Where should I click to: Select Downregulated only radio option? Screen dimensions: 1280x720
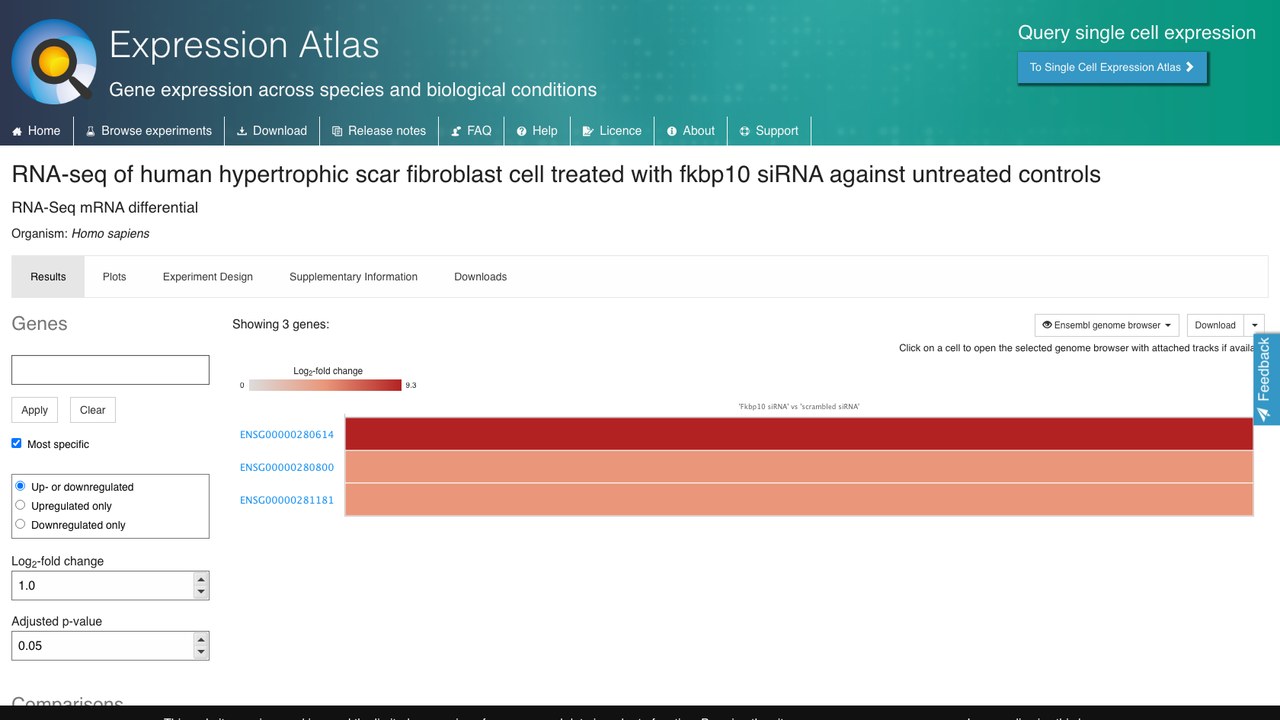coord(20,524)
